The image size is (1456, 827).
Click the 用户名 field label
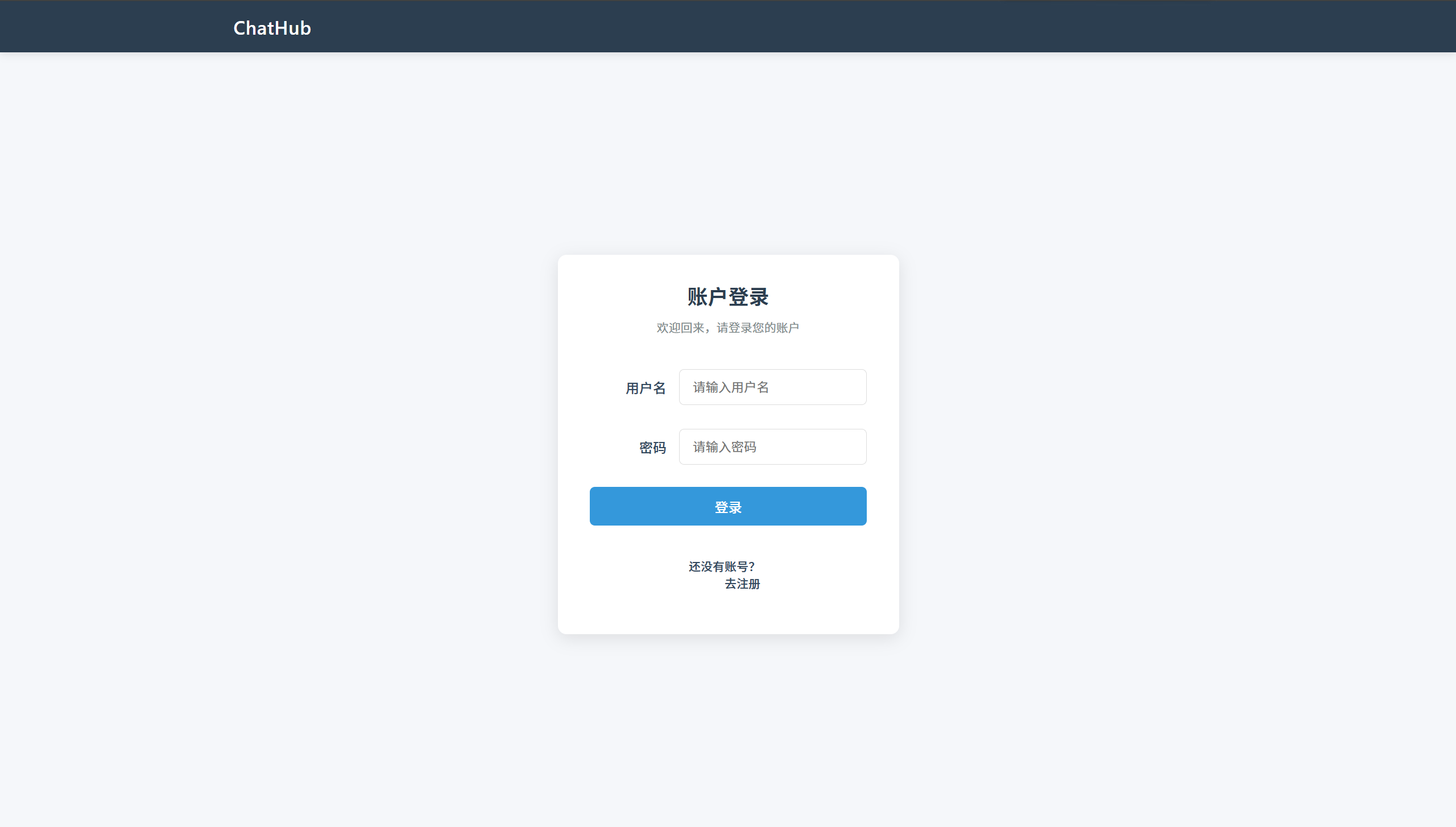pos(646,388)
